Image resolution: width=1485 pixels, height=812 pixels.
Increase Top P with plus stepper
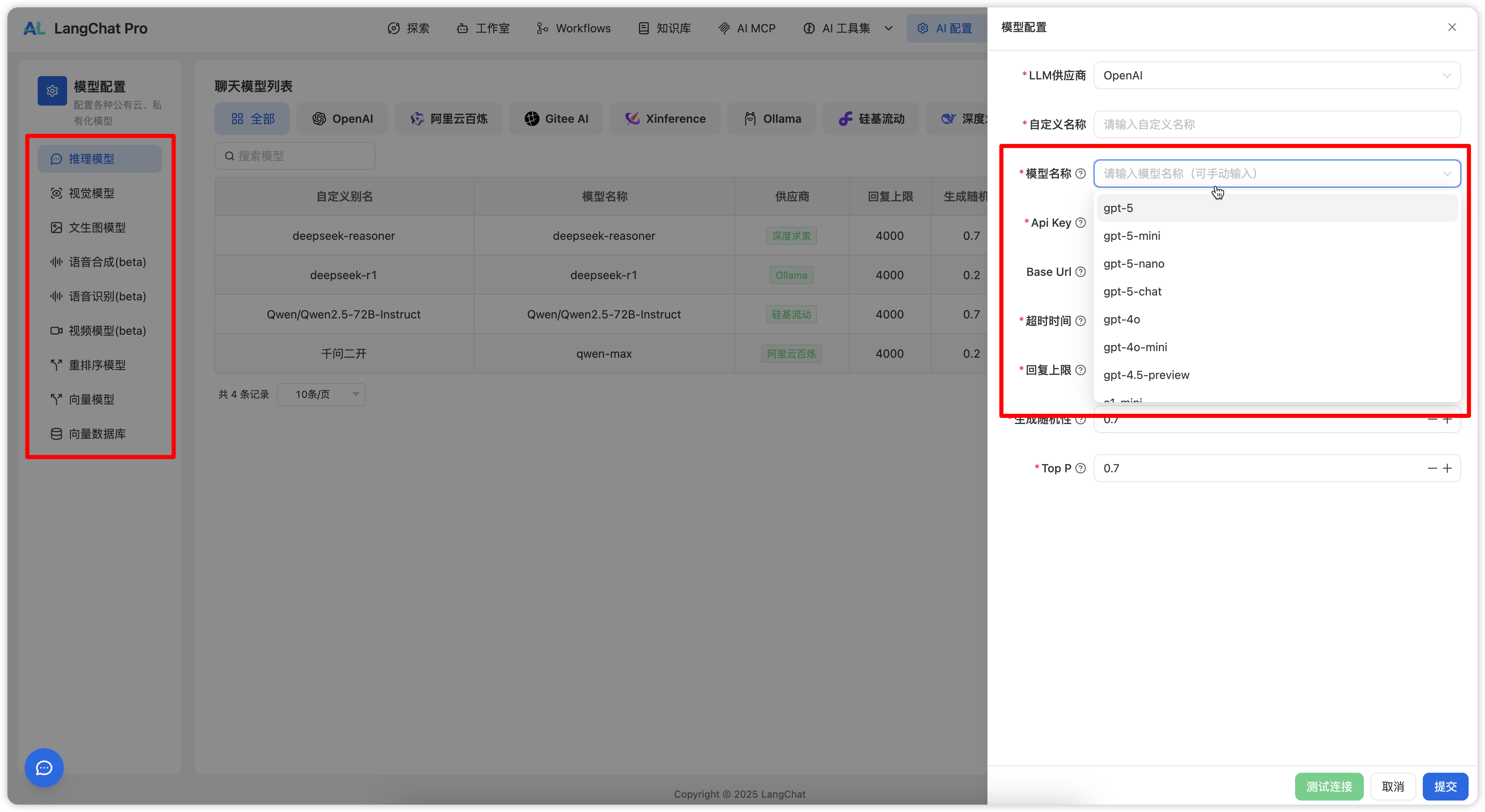pos(1447,469)
